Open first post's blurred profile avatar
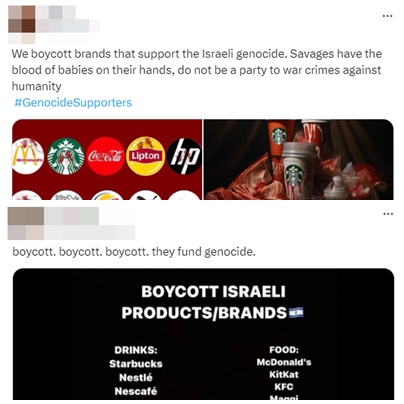The height and width of the screenshot is (404, 404). (x=22, y=19)
